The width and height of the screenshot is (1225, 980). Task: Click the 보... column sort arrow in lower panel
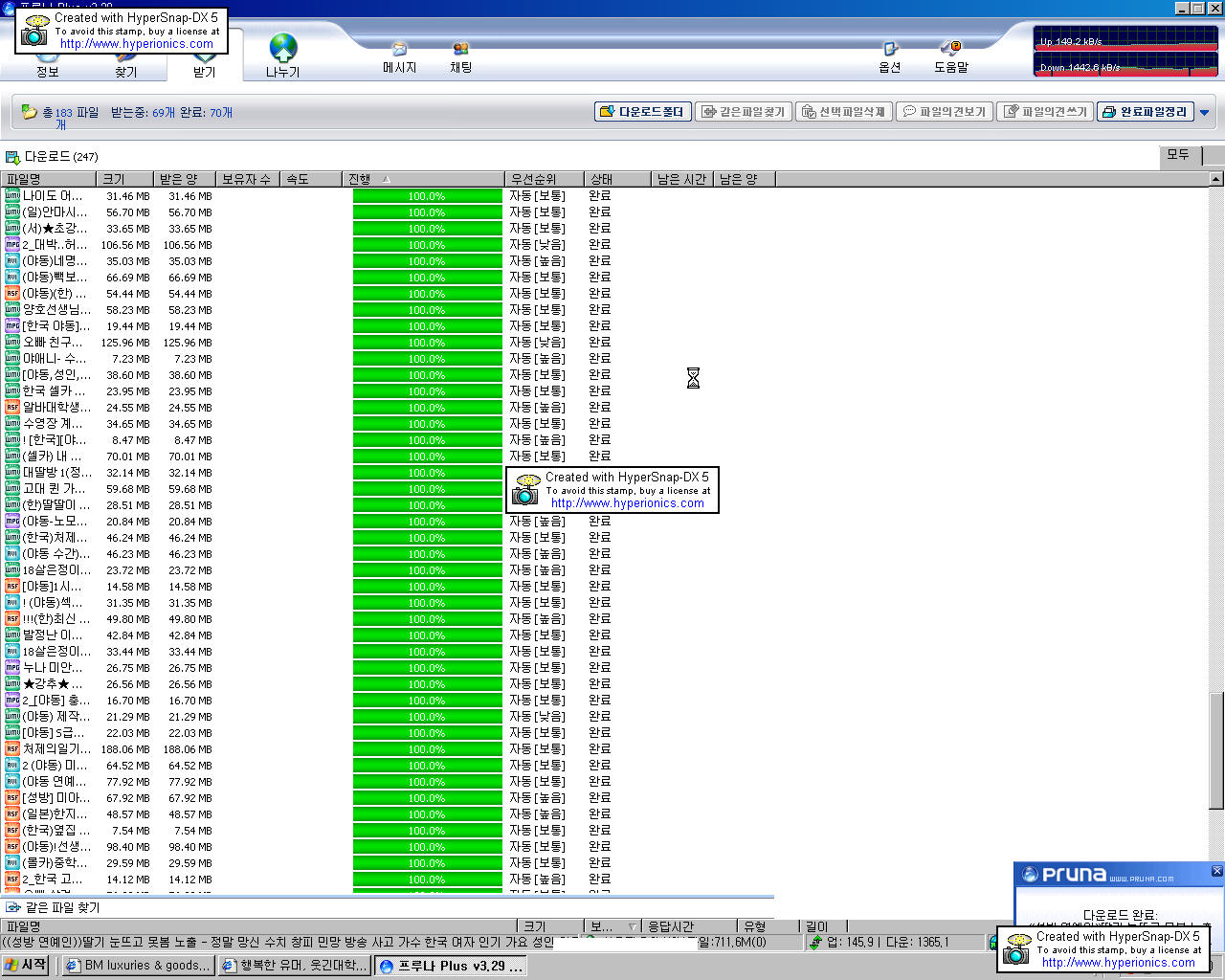click(x=632, y=926)
